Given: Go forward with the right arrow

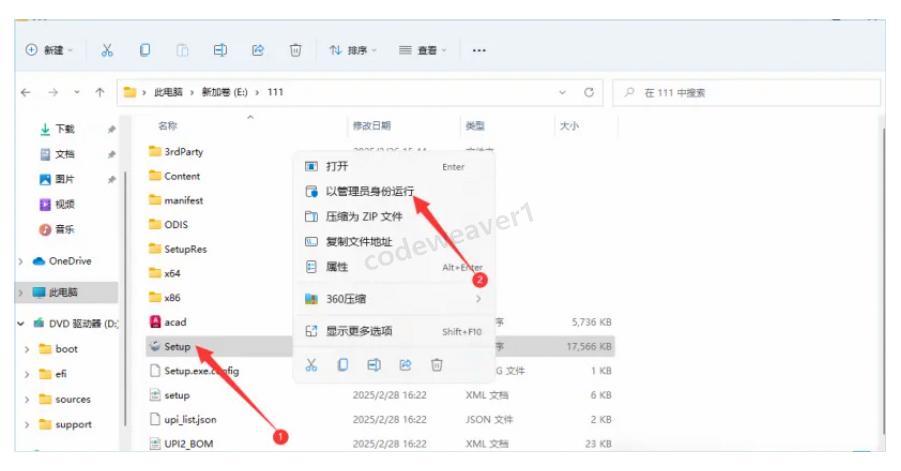Looking at the screenshot, I should pos(53,92).
